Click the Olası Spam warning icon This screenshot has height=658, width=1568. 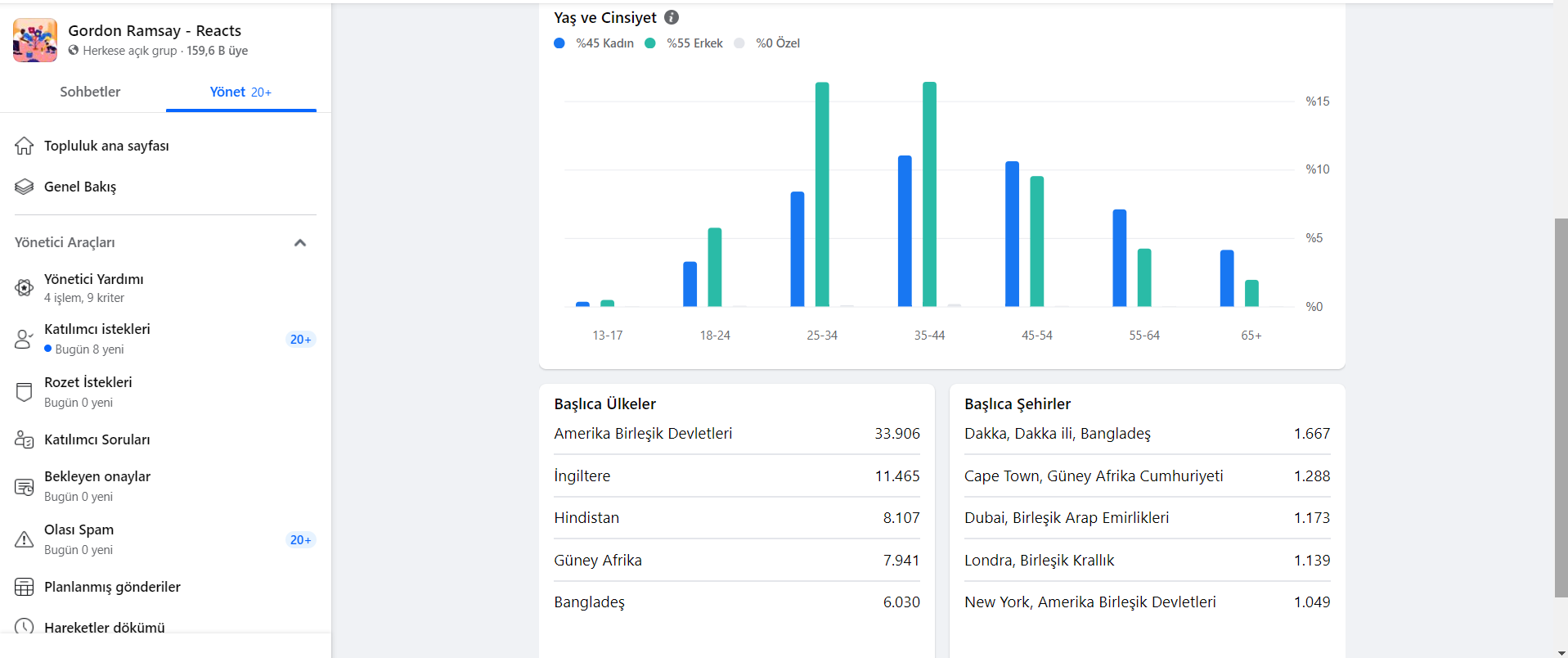(25, 539)
